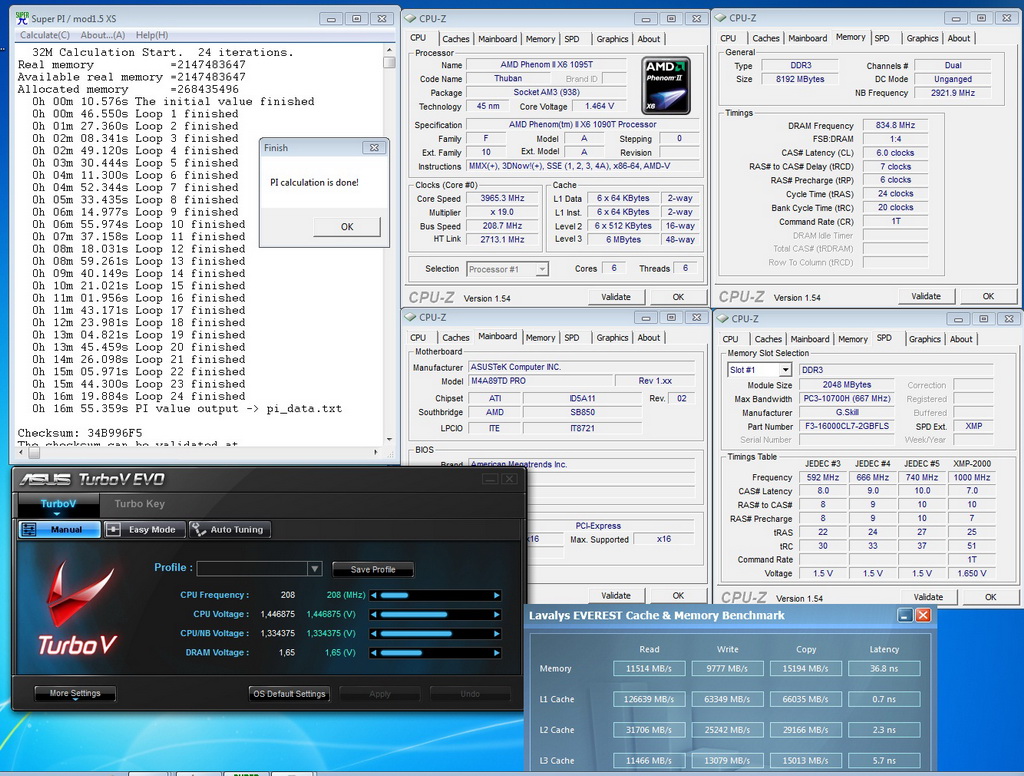Viewport: 1024px width, 776px height.
Task: Click the L1 Cache Read value 126639 MB/s
Action: point(648,700)
